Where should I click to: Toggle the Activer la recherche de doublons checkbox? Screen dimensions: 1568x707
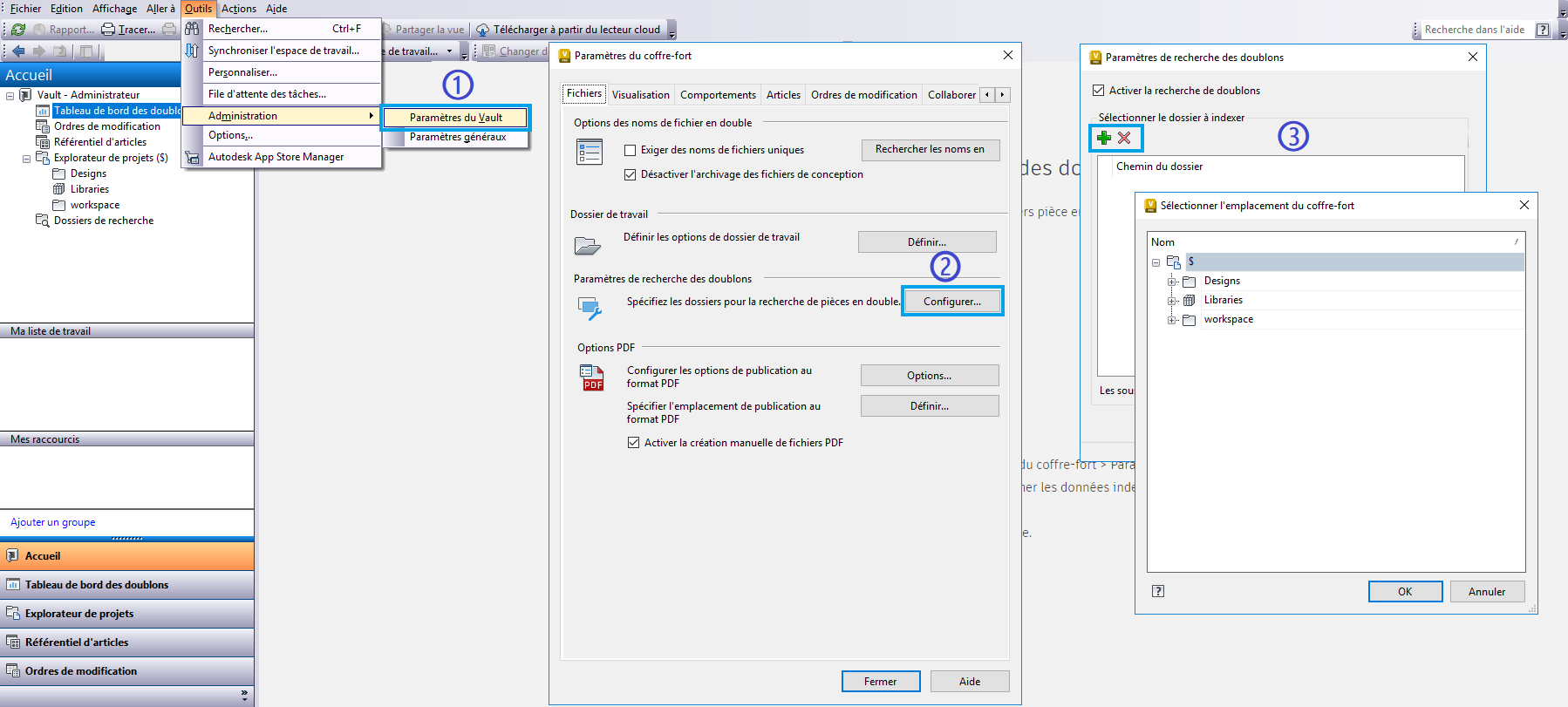[x=1099, y=91]
